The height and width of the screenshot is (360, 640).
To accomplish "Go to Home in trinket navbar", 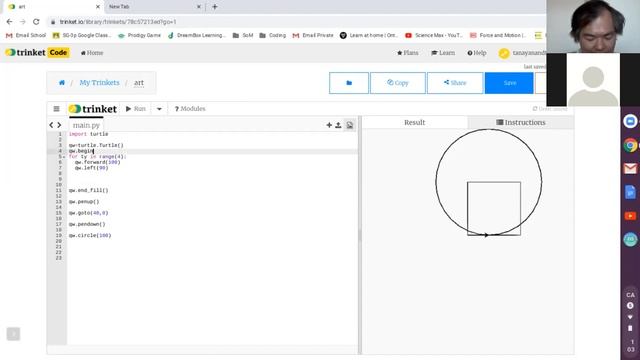I will coord(92,53).
